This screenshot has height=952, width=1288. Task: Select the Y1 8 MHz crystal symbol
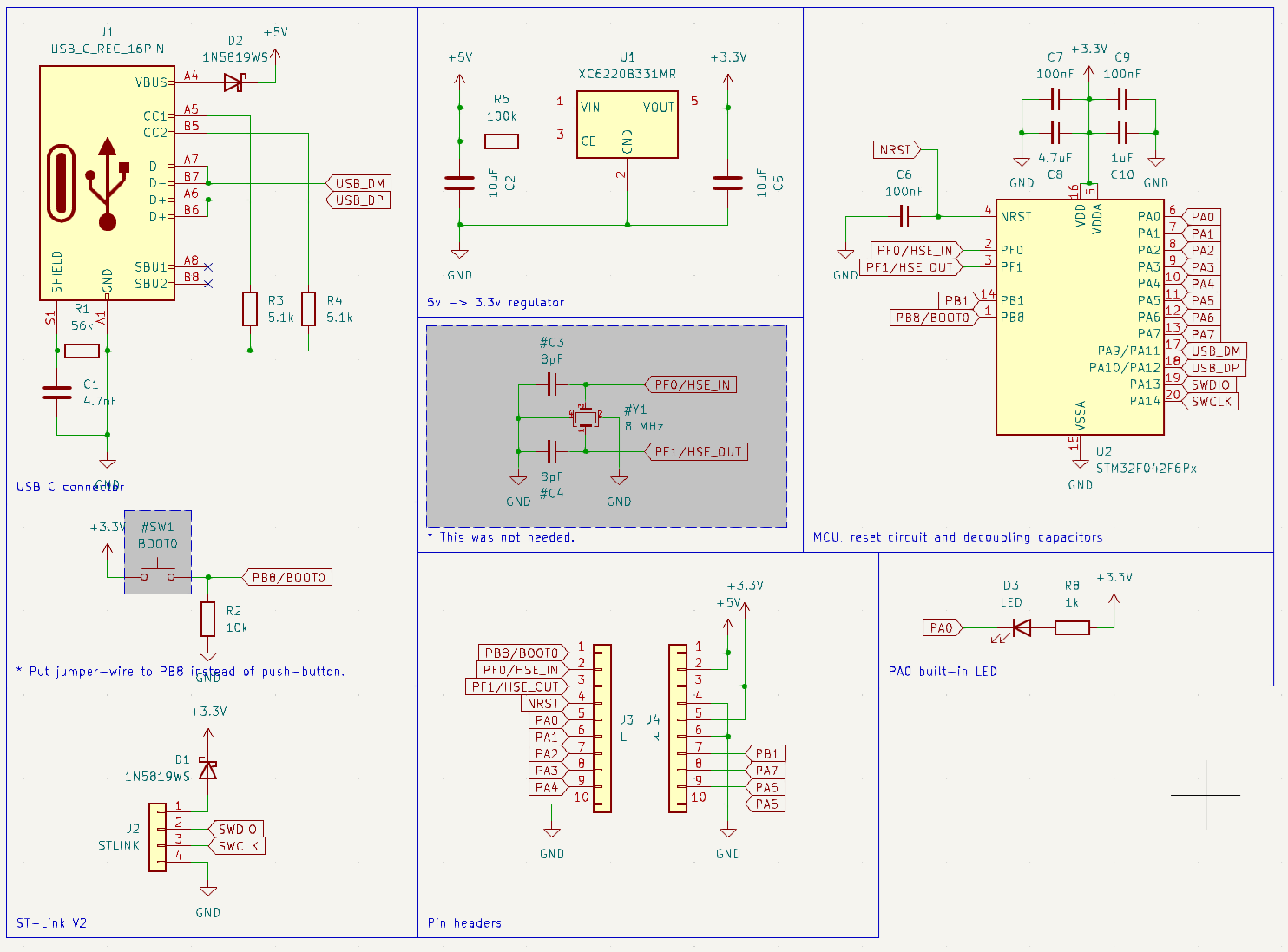(x=586, y=417)
